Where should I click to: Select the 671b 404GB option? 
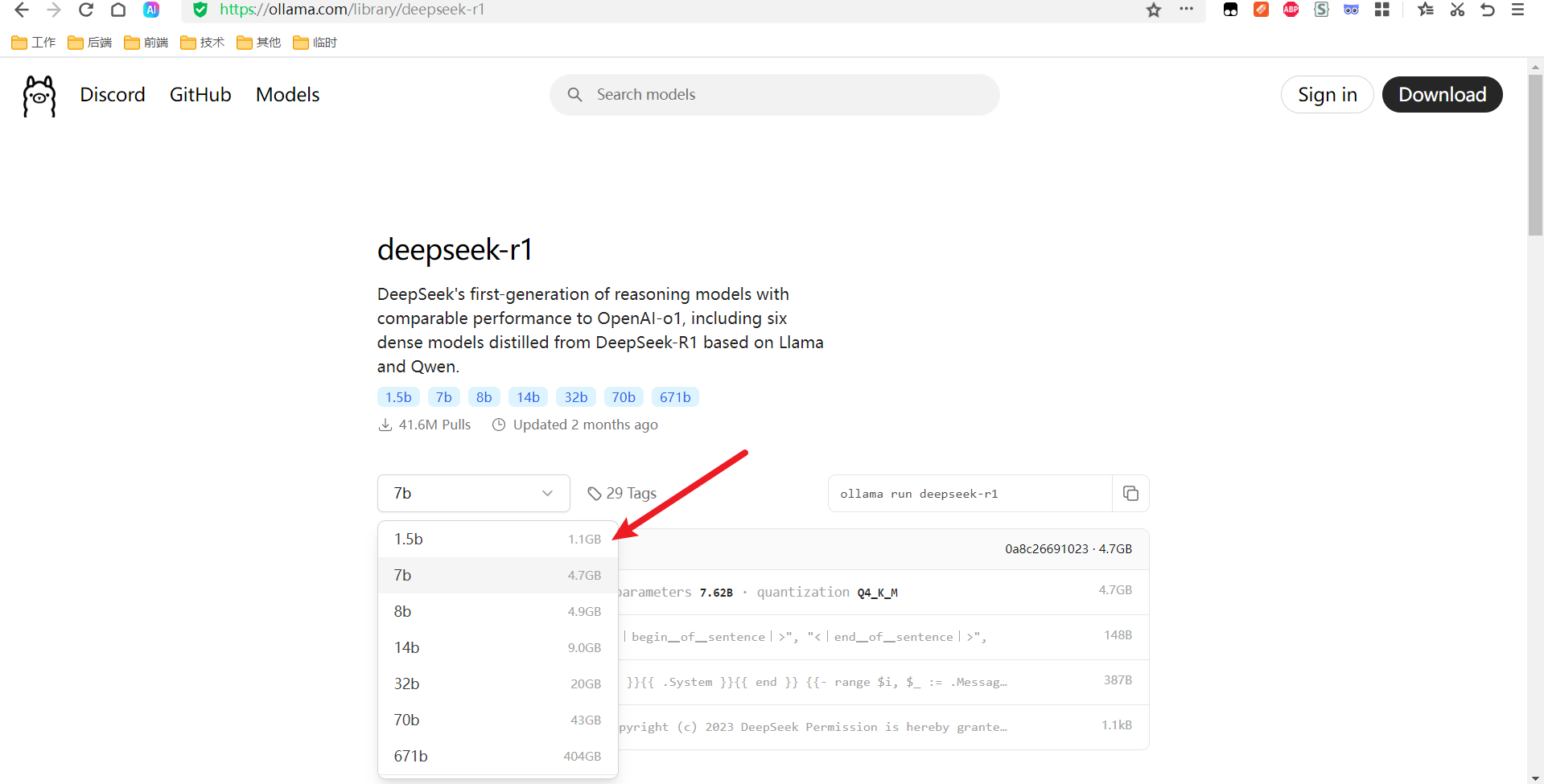(x=497, y=756)
